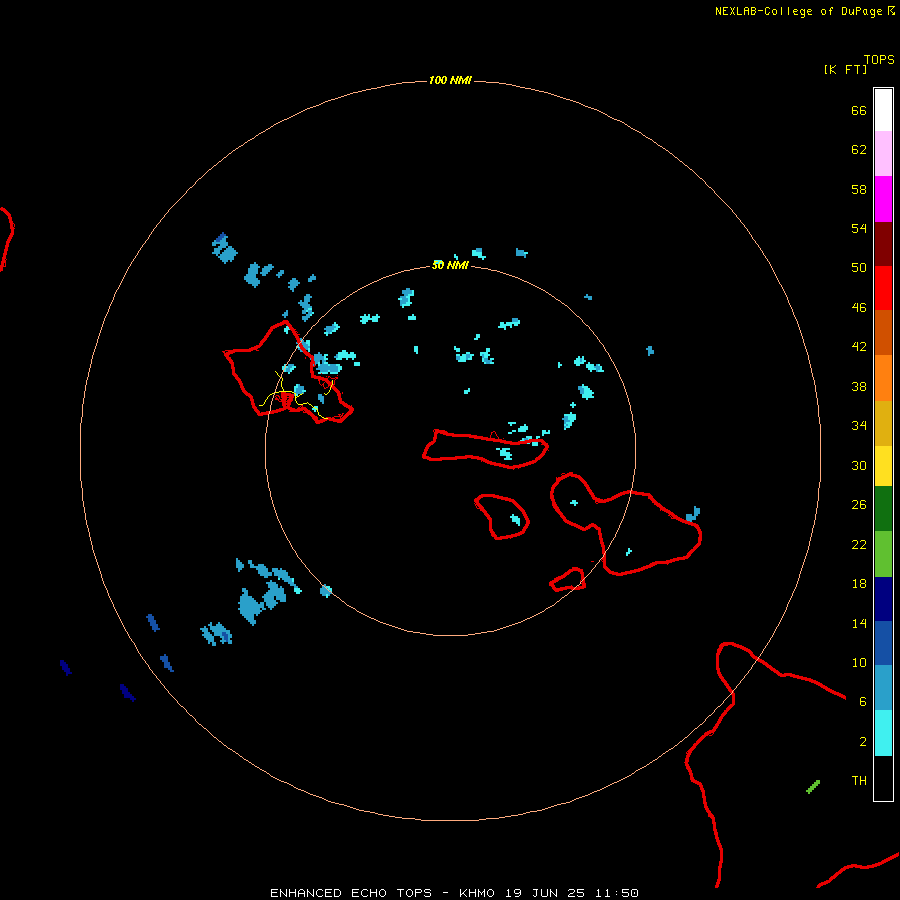
Task: Click the gold legend swatch
Action: click(x=883, y=423)
